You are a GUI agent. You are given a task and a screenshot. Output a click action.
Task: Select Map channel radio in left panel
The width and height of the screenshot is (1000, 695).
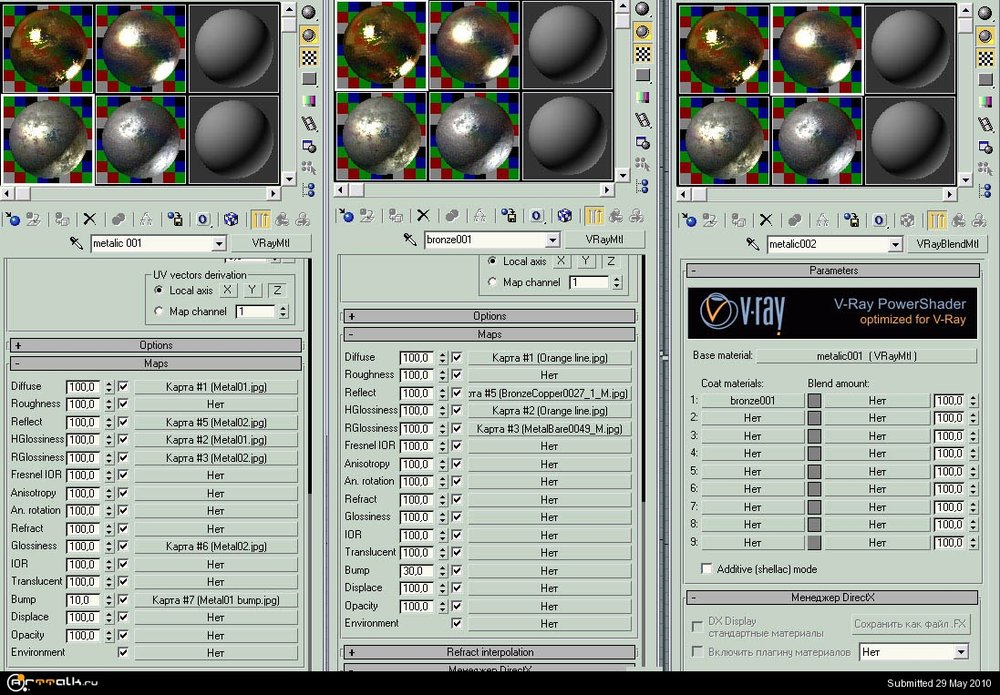[159, 312]
